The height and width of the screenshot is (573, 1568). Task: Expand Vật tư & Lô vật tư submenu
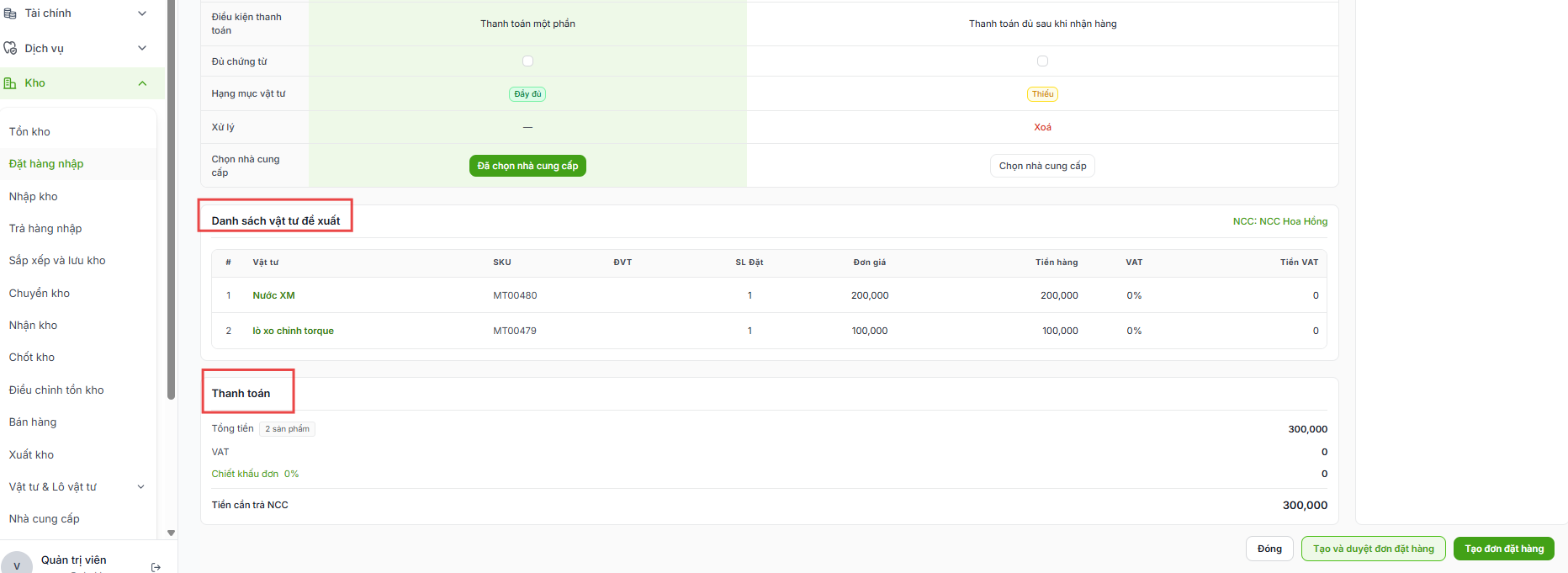(x=141, y=487)
